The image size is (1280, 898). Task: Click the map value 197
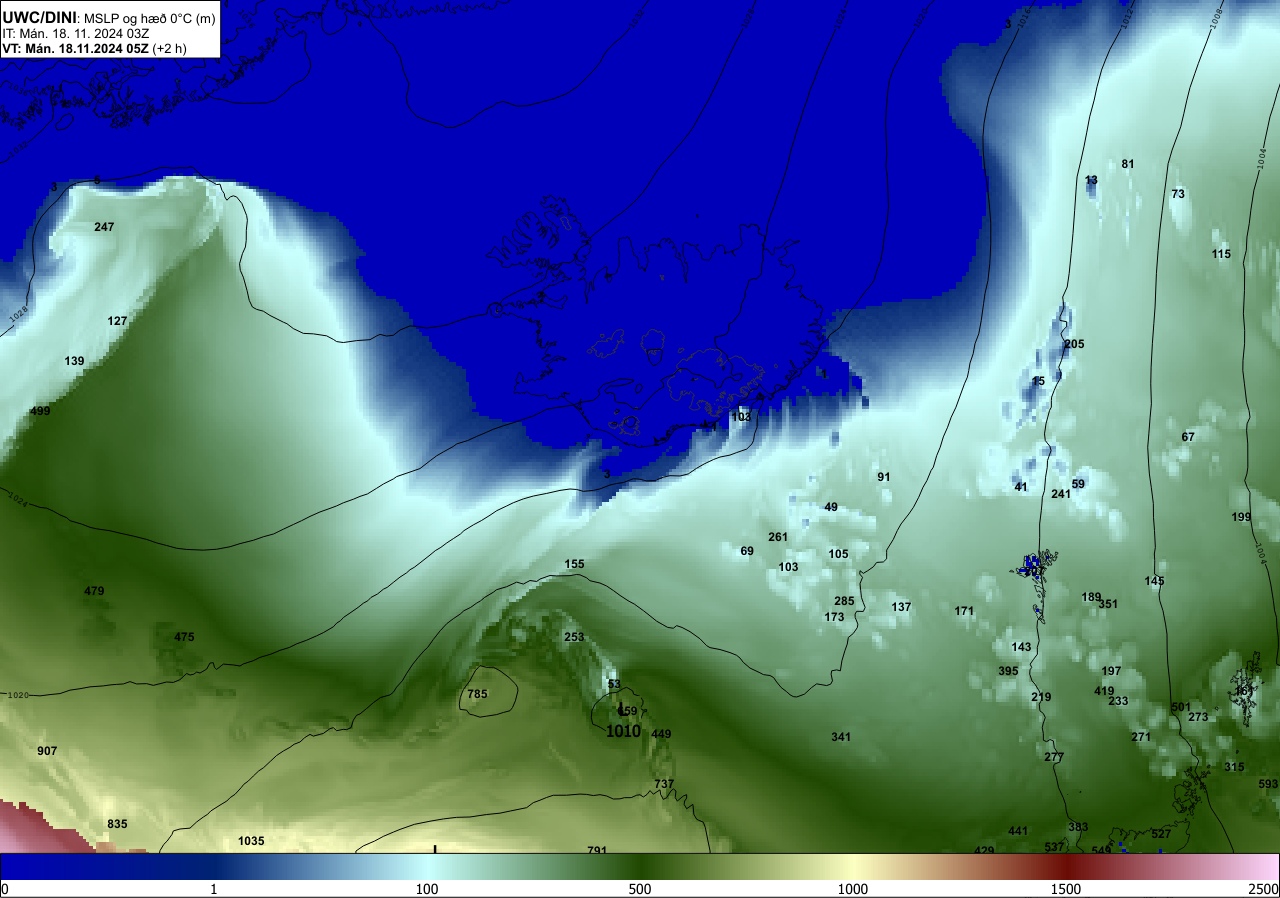pos(1111,671)
